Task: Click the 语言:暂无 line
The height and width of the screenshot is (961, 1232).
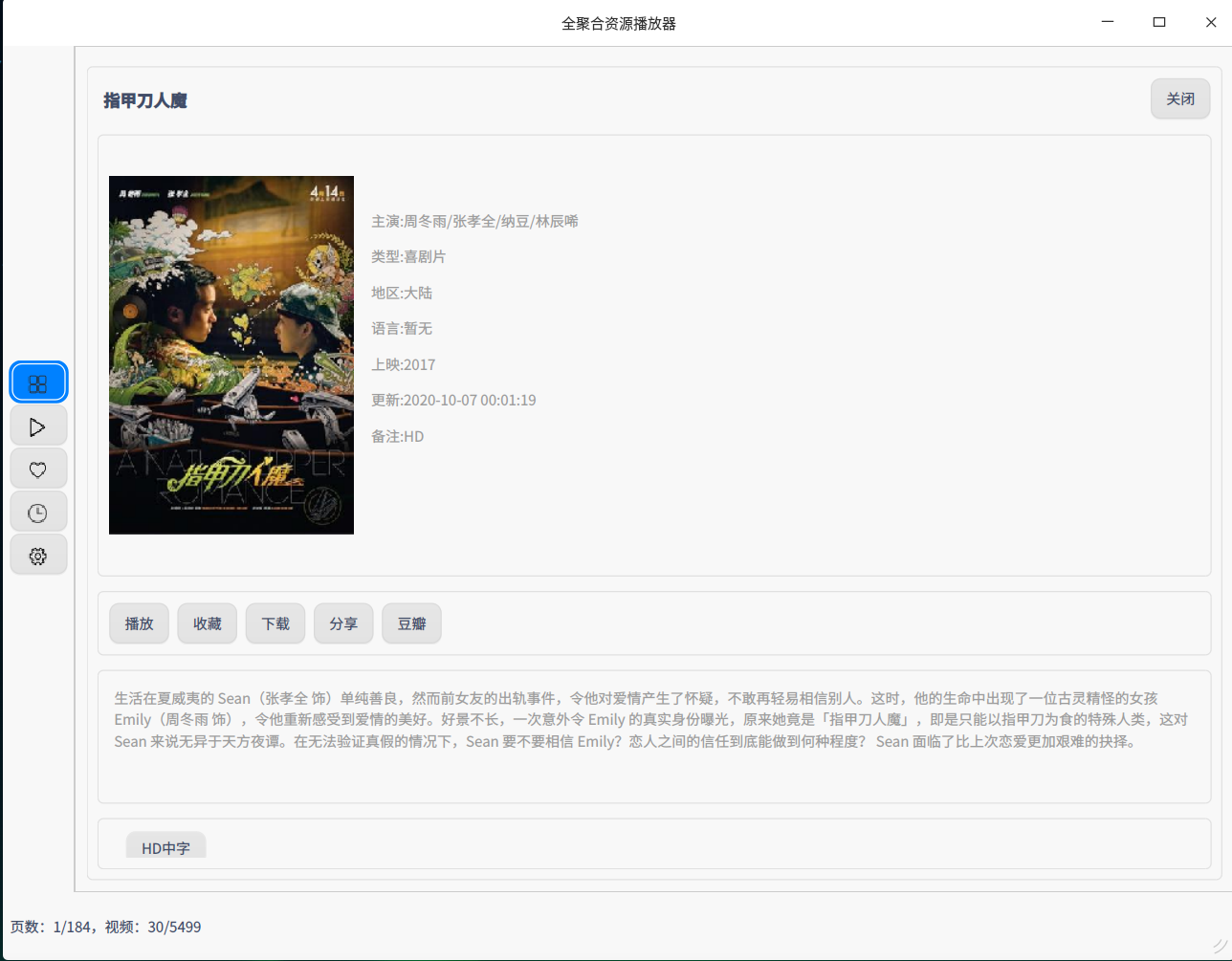Action: tap(402, 328)
